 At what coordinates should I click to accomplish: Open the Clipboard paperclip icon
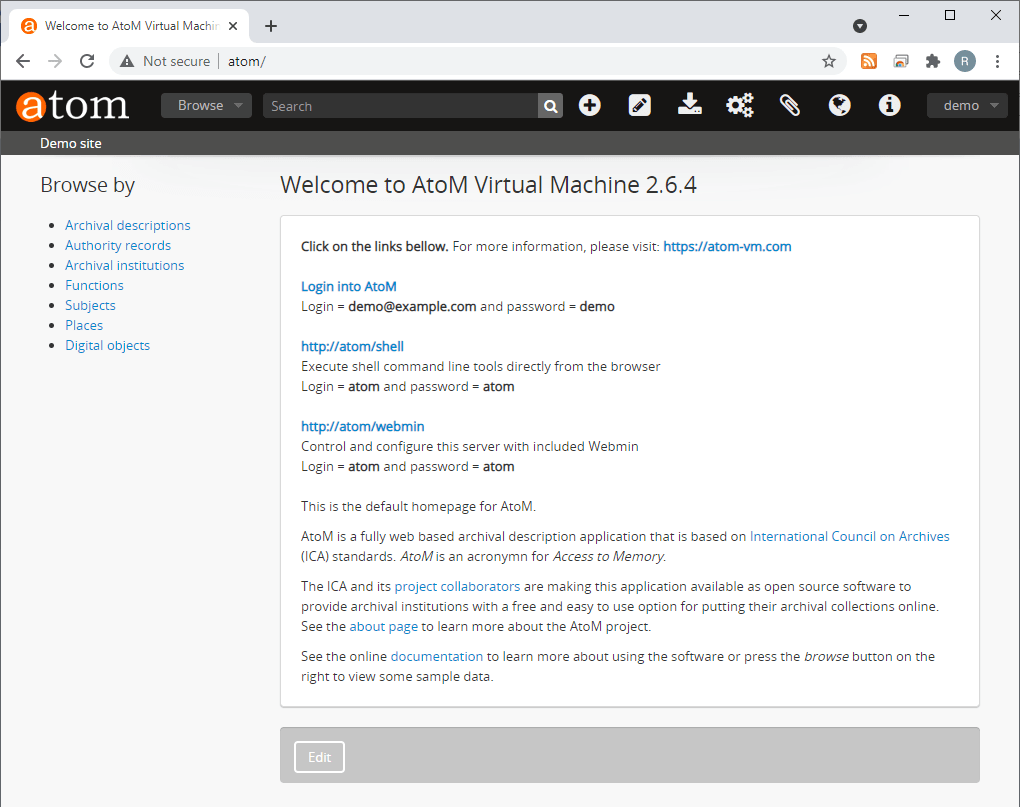click(x=790, y=105)
